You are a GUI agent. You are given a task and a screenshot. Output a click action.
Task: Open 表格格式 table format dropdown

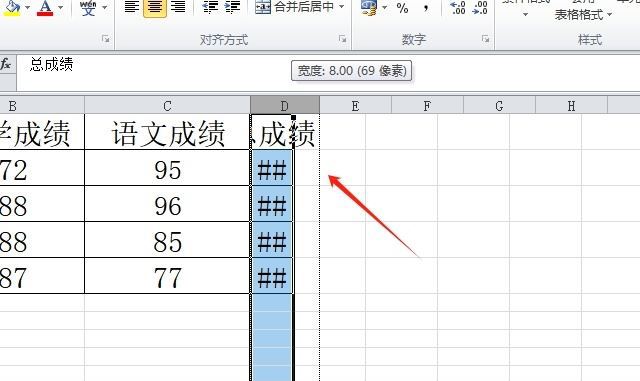pyautogui.click(x=583, y=15)
